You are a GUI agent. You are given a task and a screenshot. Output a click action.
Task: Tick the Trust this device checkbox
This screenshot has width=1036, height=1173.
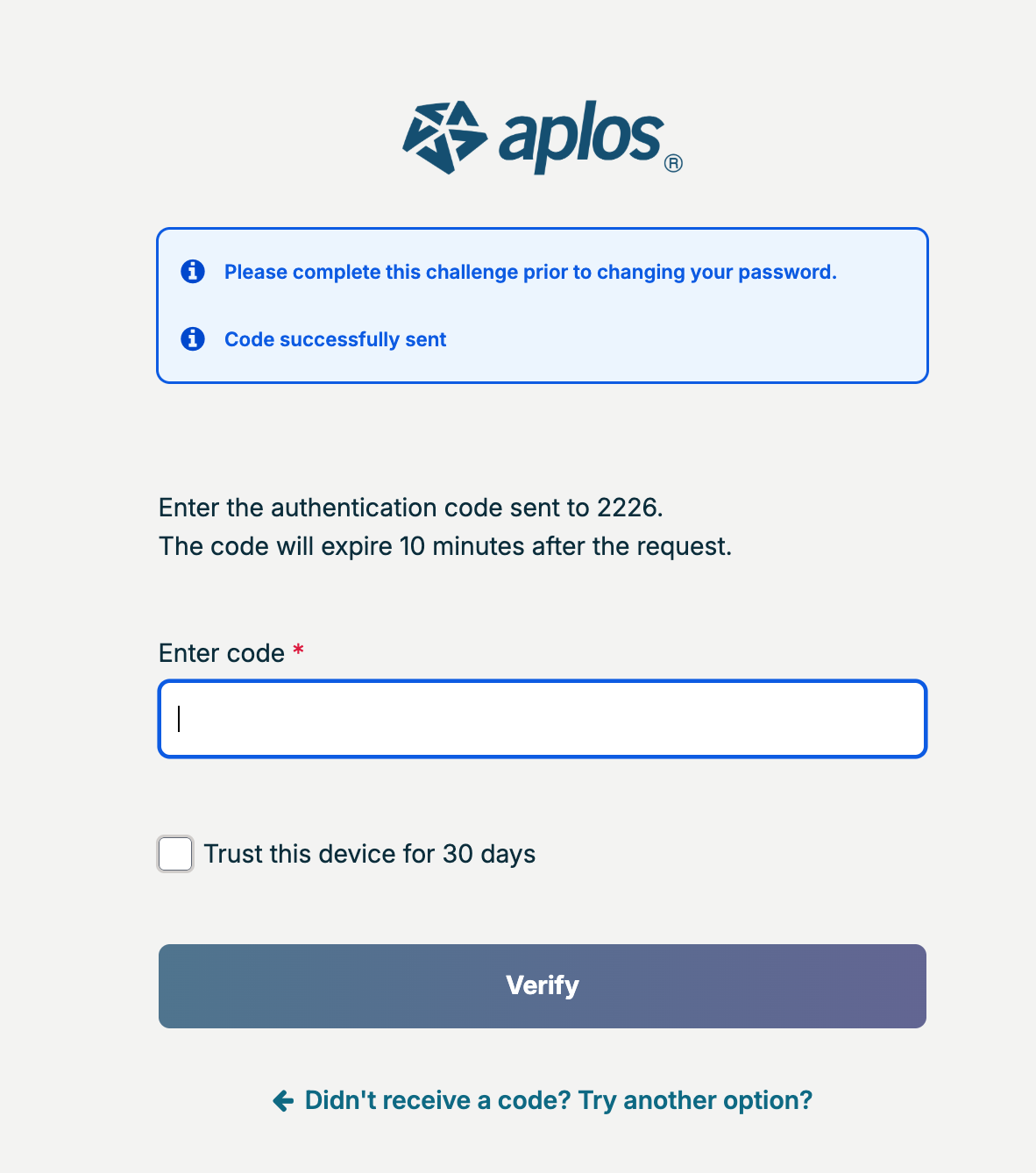pos(175,854)
